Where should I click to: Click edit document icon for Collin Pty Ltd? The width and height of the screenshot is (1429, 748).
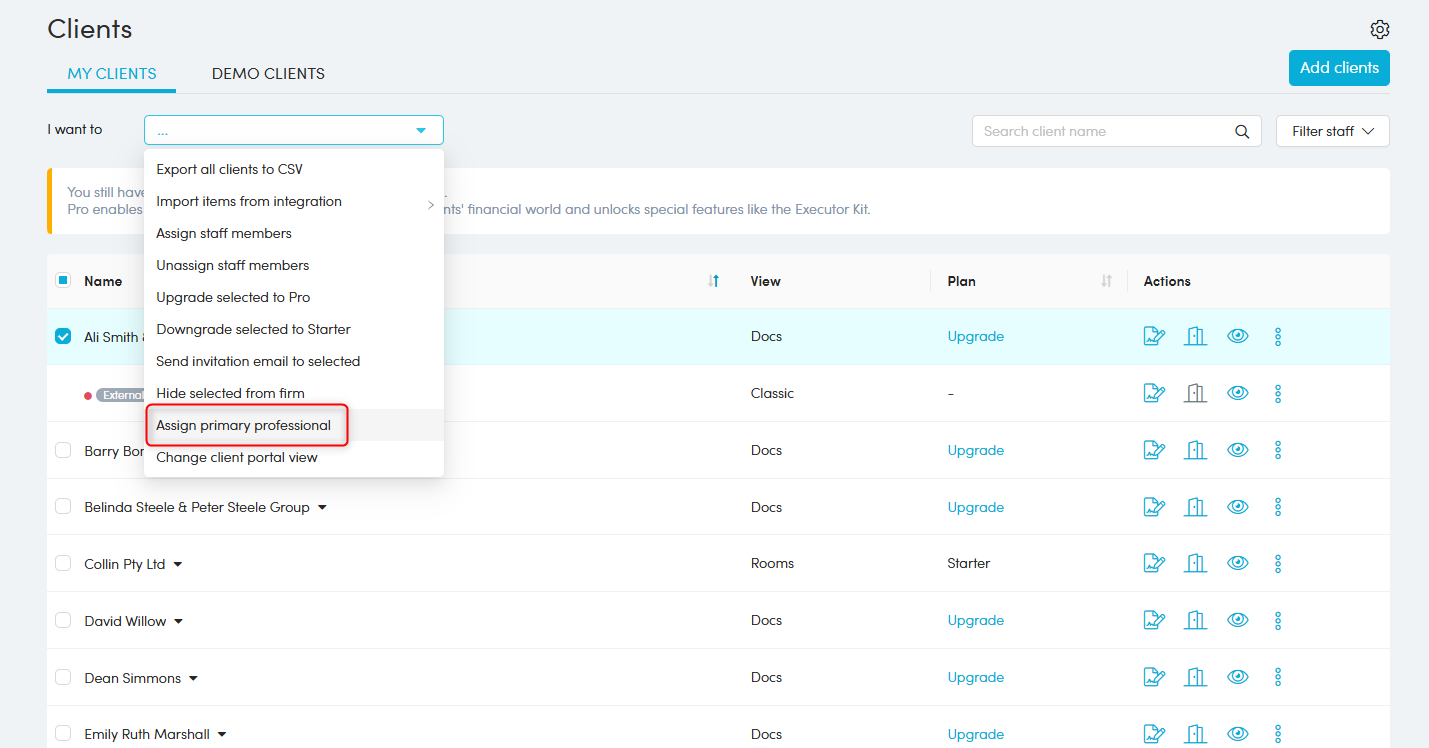tap(1154, 564)
